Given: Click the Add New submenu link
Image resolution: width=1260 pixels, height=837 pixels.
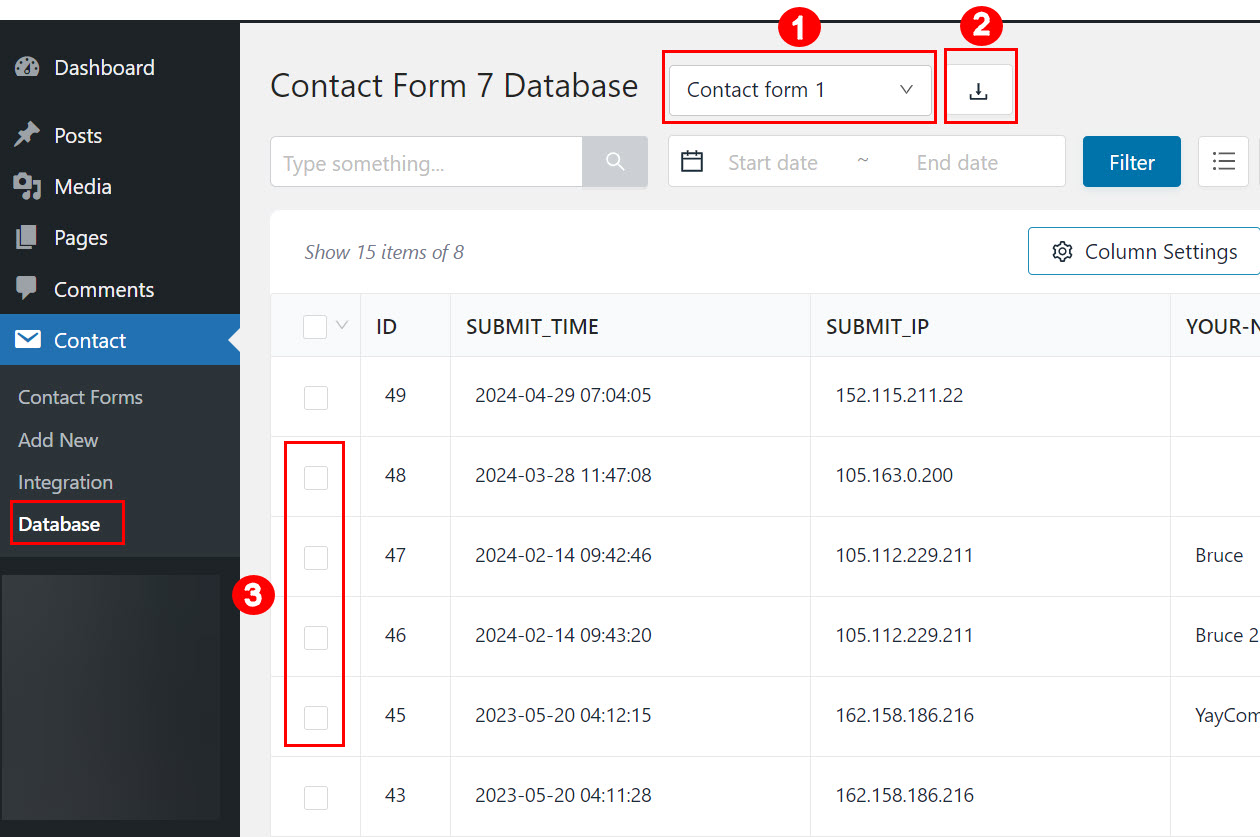Looking at the screenshot, I should click(x=58, y=440).
